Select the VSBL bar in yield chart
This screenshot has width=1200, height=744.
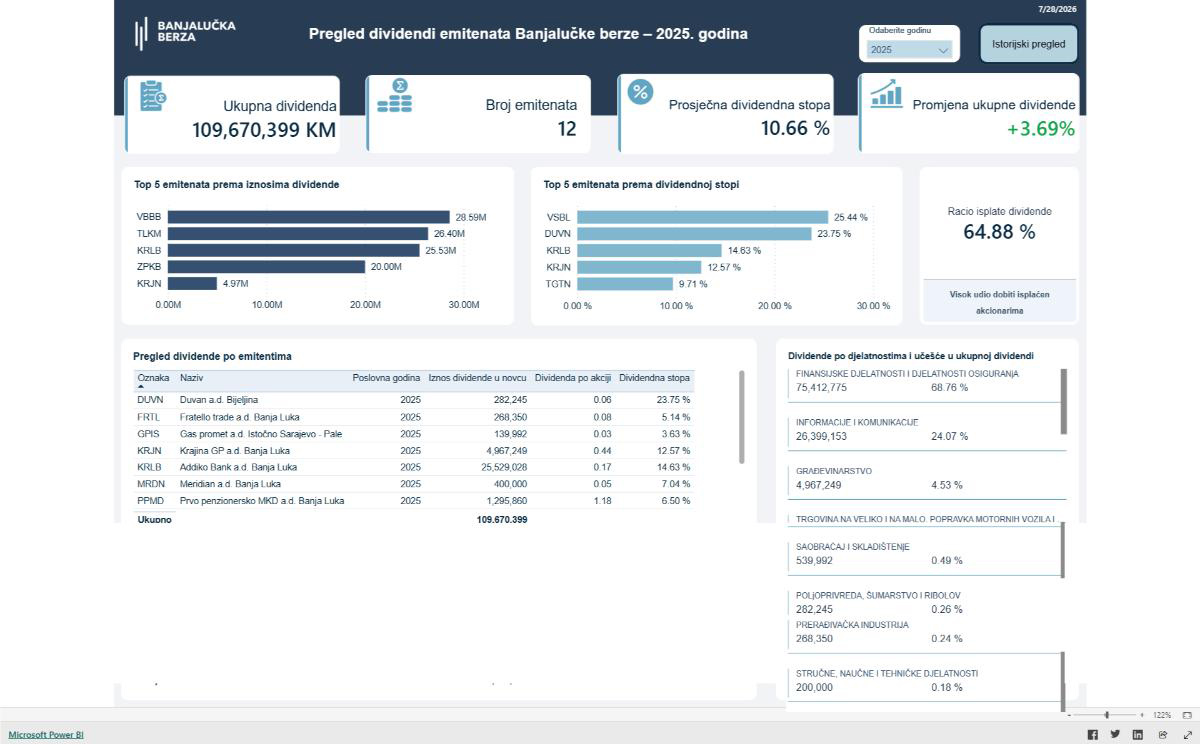(703, 217)
